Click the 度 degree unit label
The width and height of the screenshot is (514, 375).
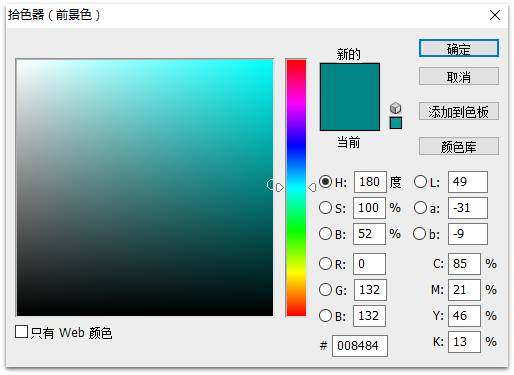396,182
